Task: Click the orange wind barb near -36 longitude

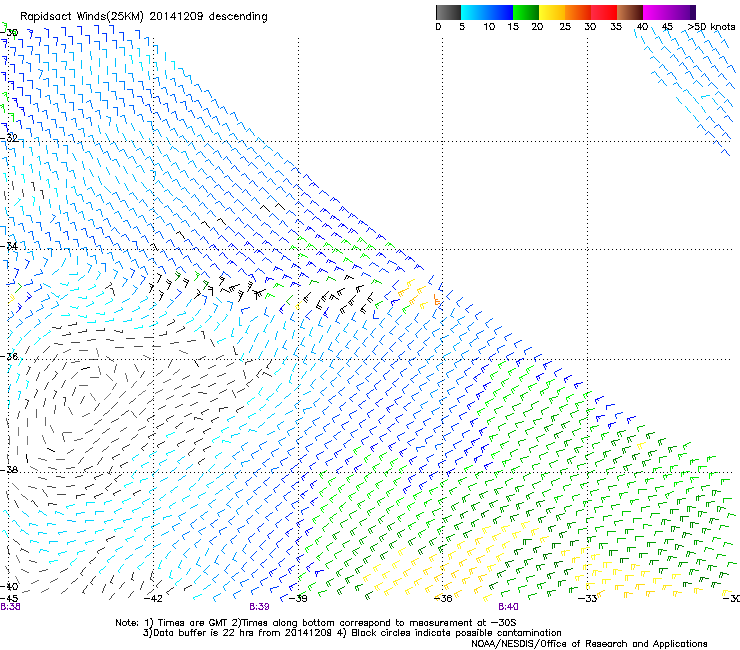Action: click(437, 300)
